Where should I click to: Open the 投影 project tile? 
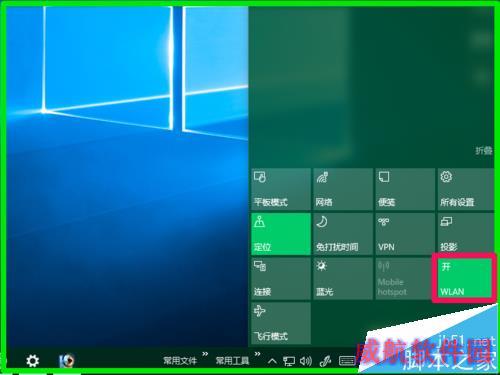(466, 234)
